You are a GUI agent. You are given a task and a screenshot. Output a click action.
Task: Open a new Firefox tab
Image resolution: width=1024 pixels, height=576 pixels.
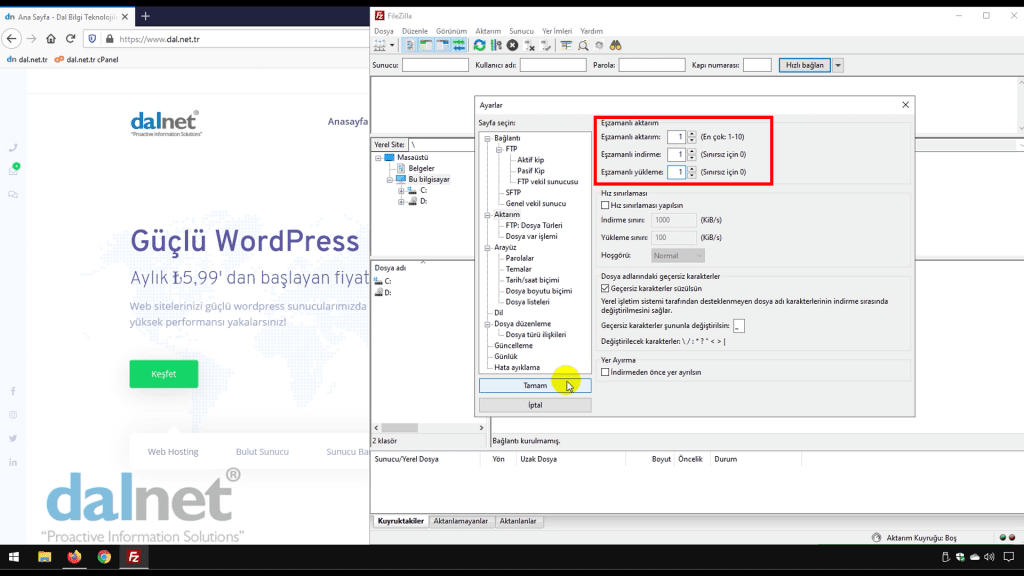click(x=146, y=16)
